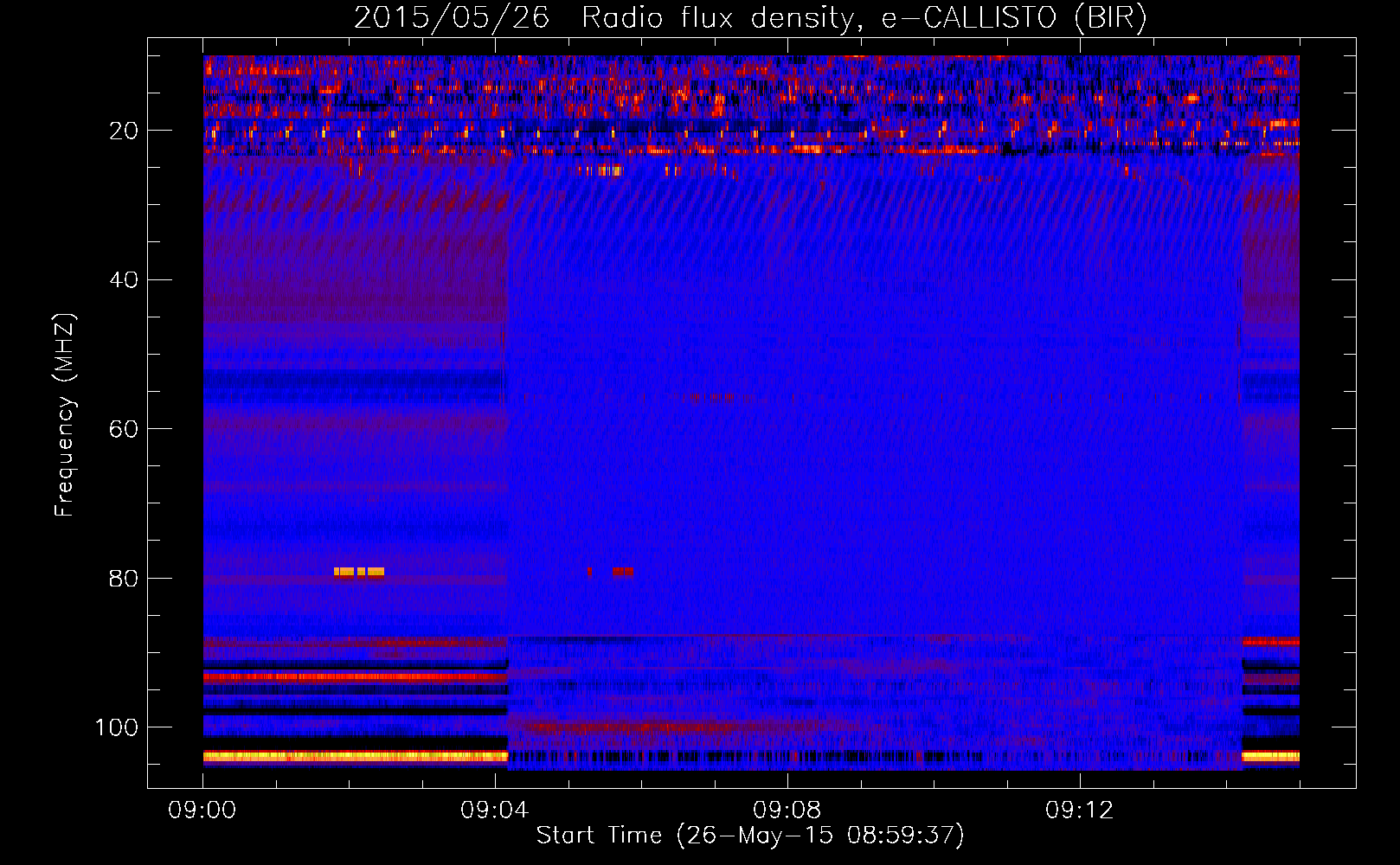The image size is (1400, 865).
Task: Click the '09:04' time tick label
Action: (x=495, y=811)
